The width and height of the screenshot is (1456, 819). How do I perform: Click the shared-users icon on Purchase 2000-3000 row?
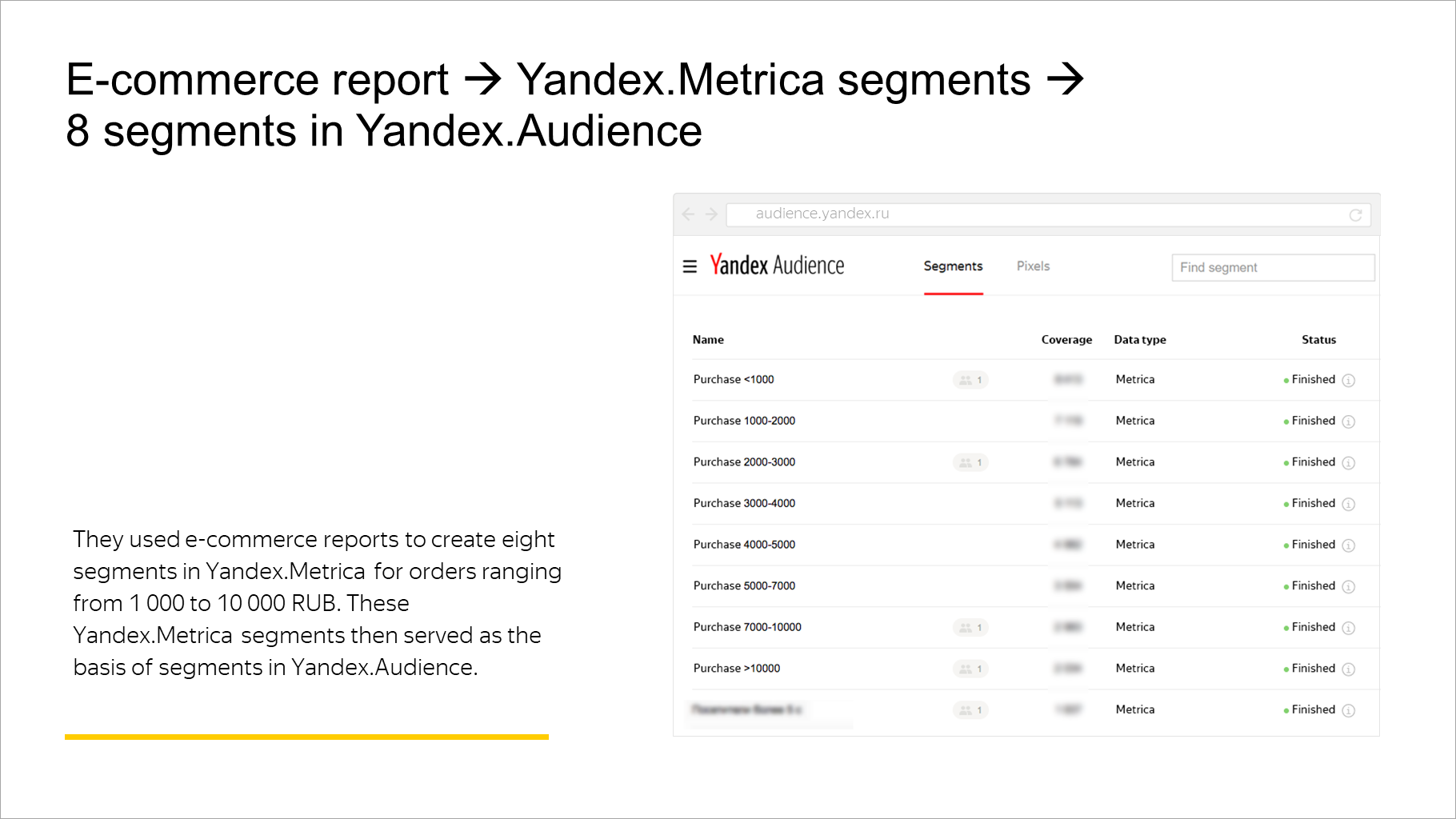click(970, 462)
